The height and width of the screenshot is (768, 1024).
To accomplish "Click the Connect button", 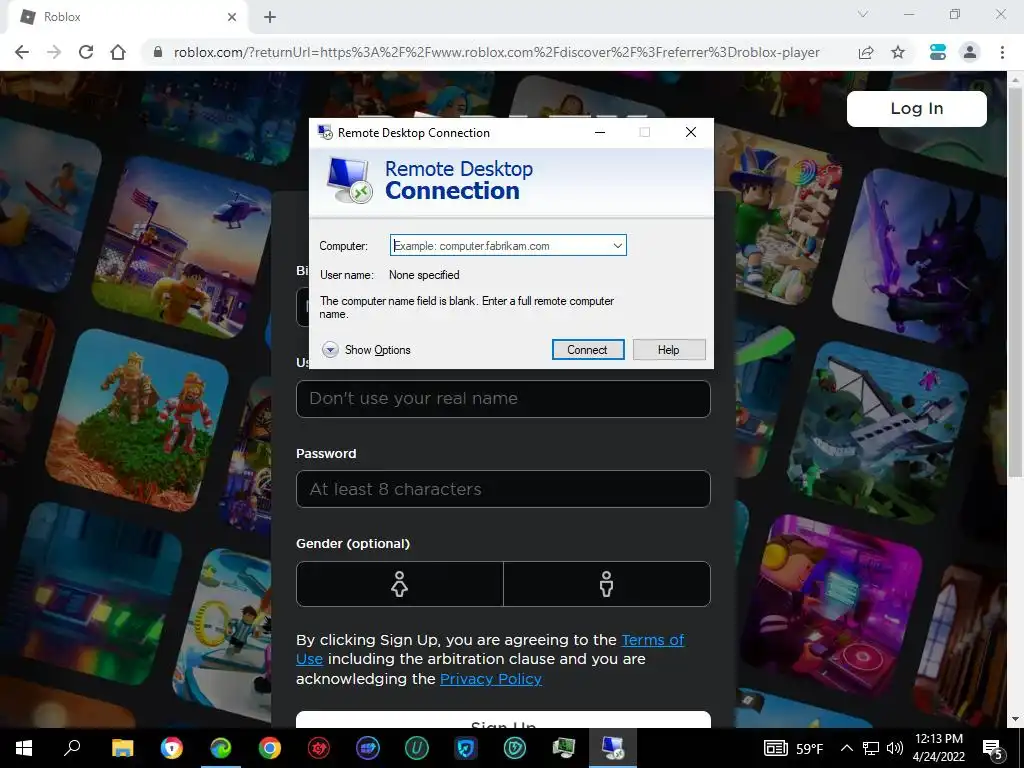I will 588,349.
